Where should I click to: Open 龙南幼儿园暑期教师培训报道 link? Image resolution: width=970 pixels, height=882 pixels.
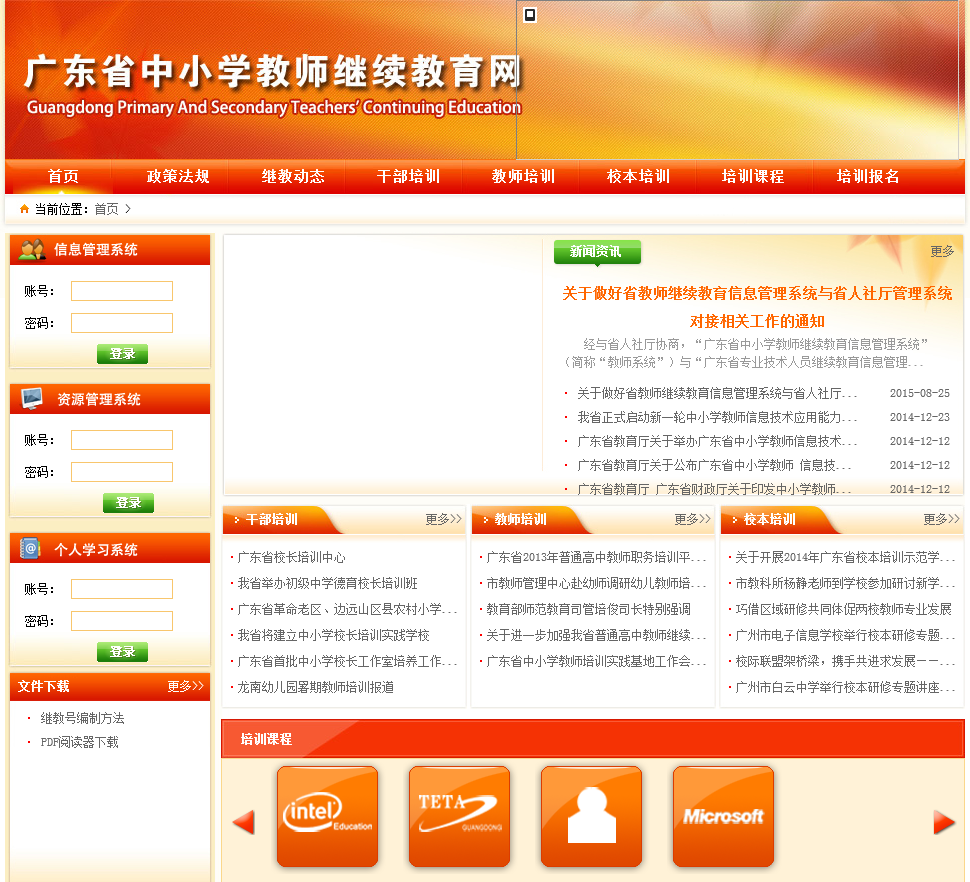(x=315, y=687)
